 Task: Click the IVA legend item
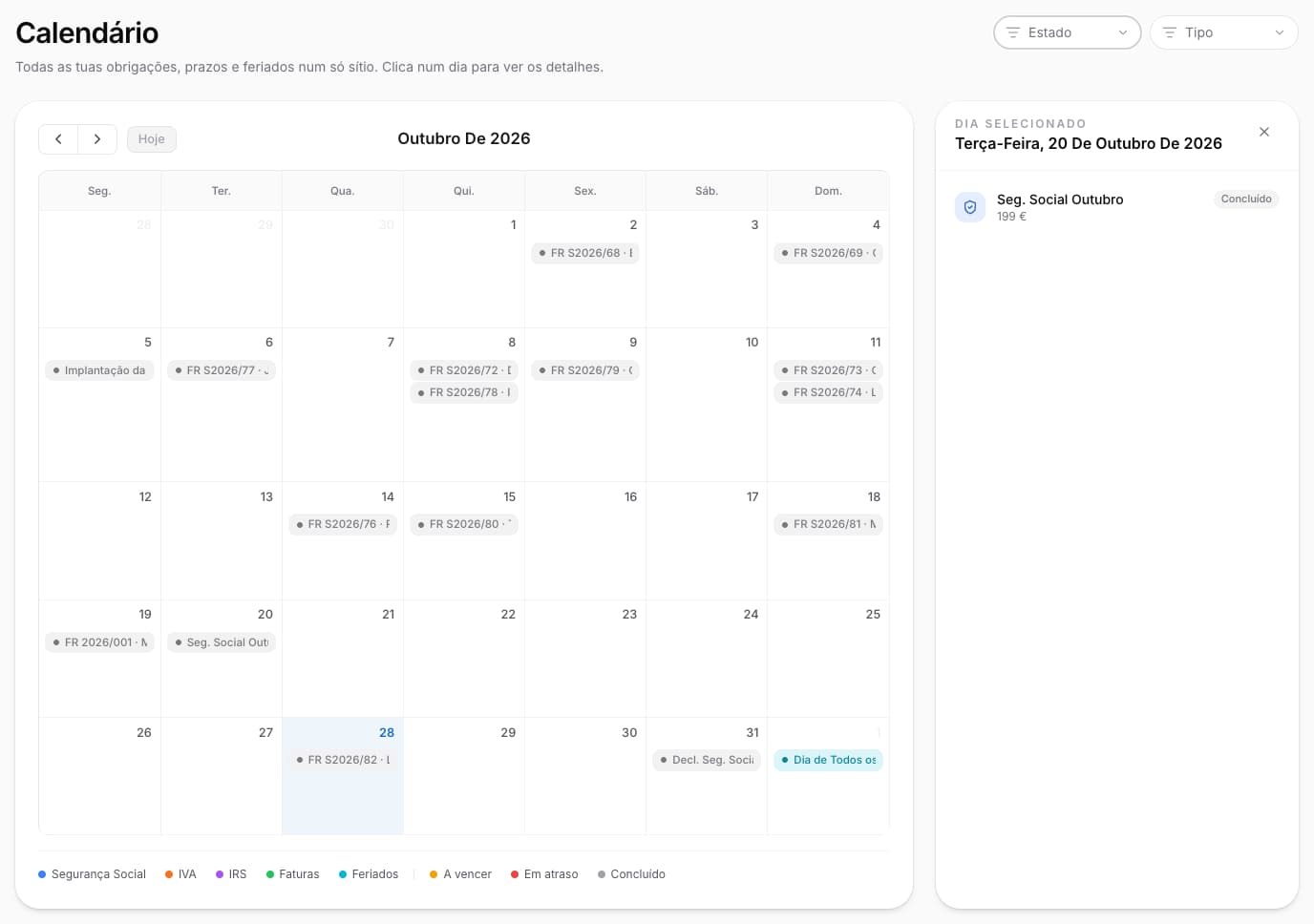(180, 874)
